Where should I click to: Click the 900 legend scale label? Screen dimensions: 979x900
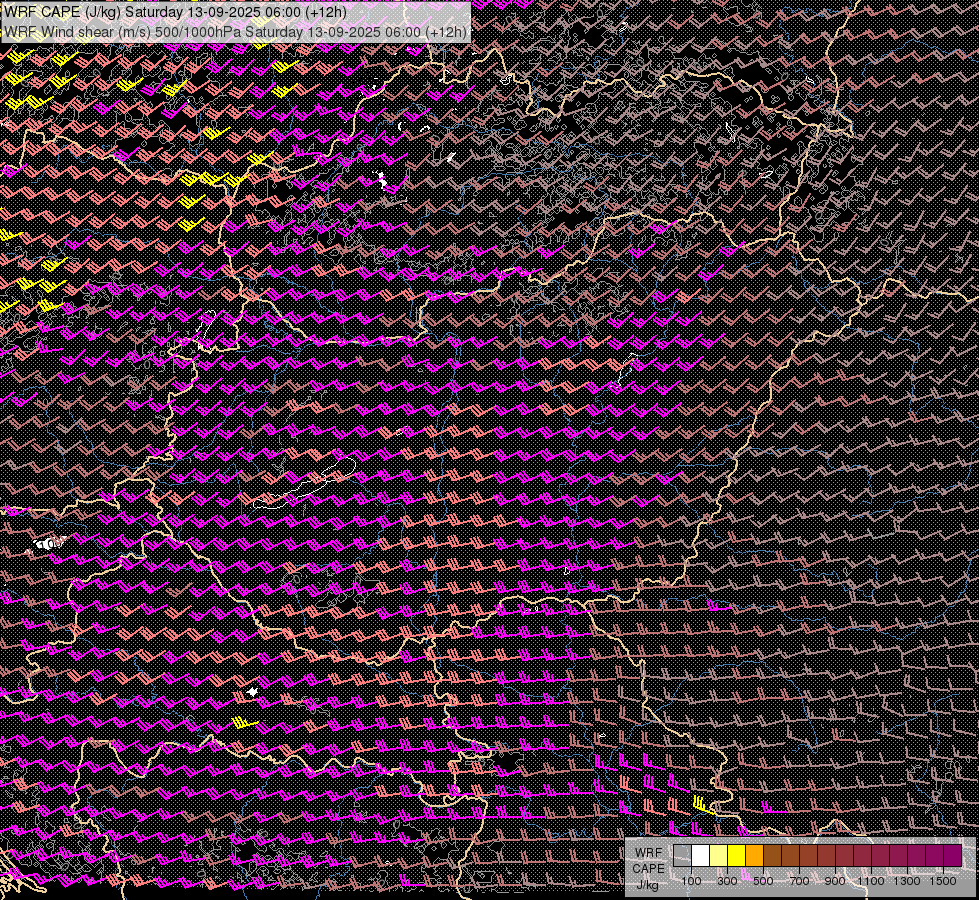[835, 881]
